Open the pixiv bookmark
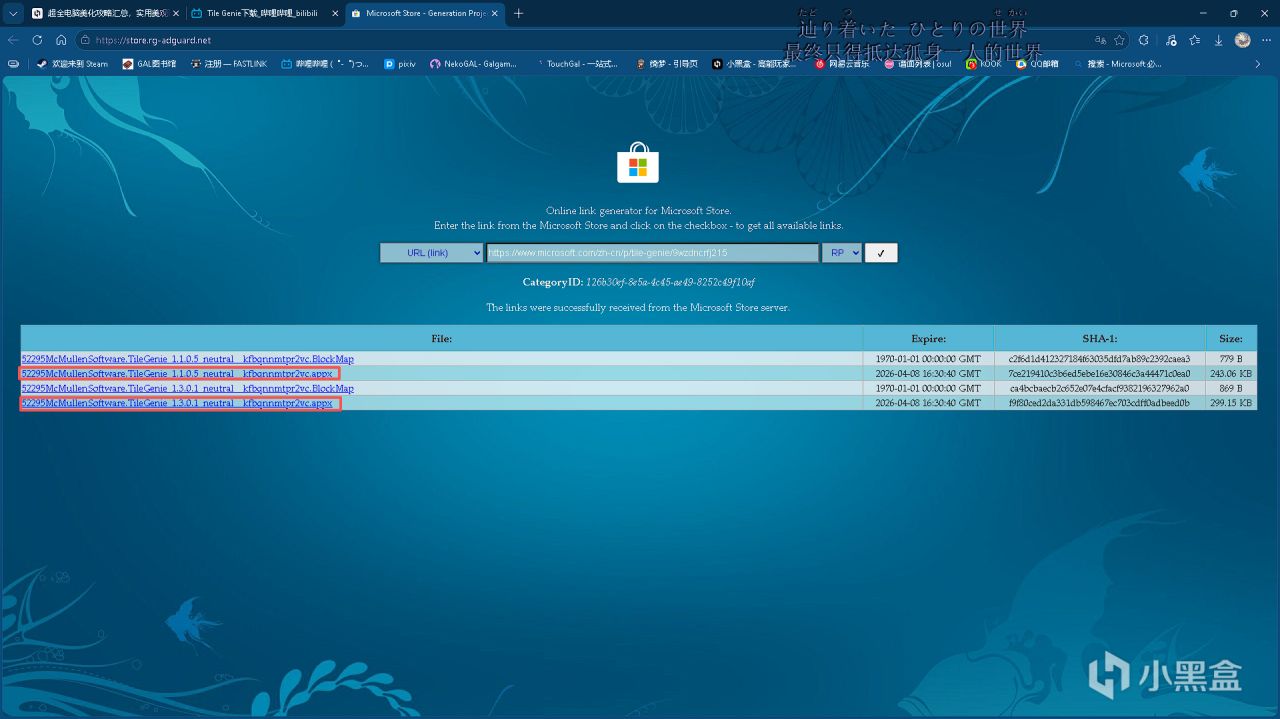Image resolution: width=1280 pixels, height=719 pixels. (x=400, y=63)
